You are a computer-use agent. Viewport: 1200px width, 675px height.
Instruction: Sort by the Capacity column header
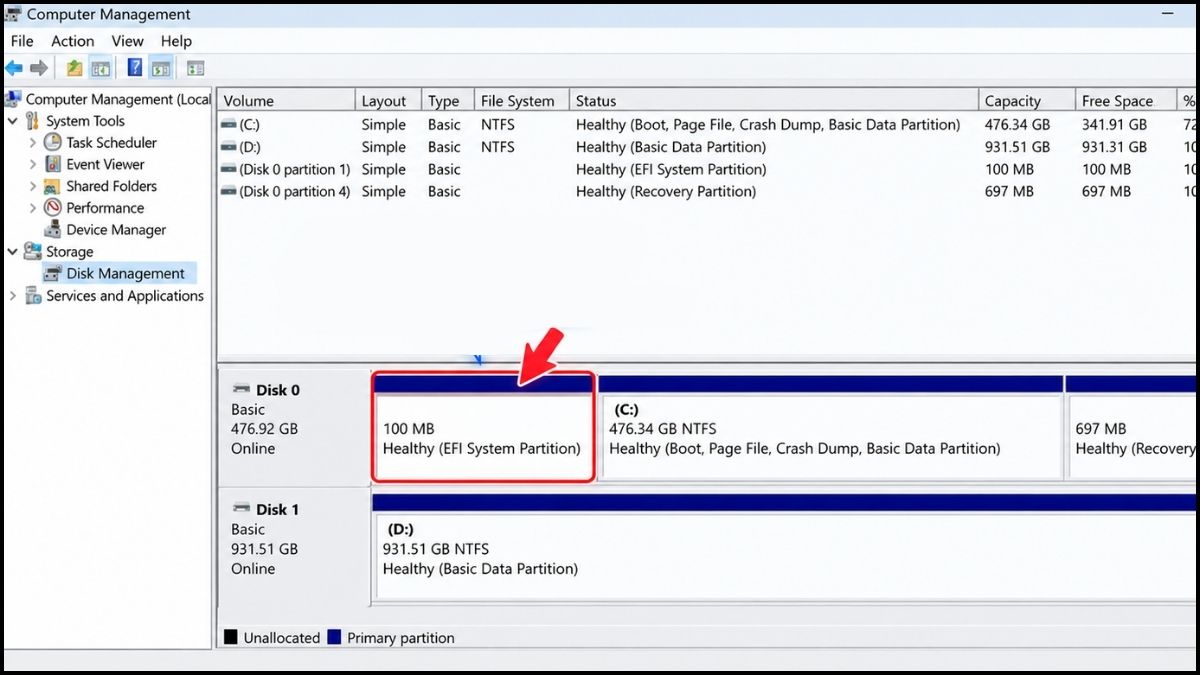coord(1026,101)
